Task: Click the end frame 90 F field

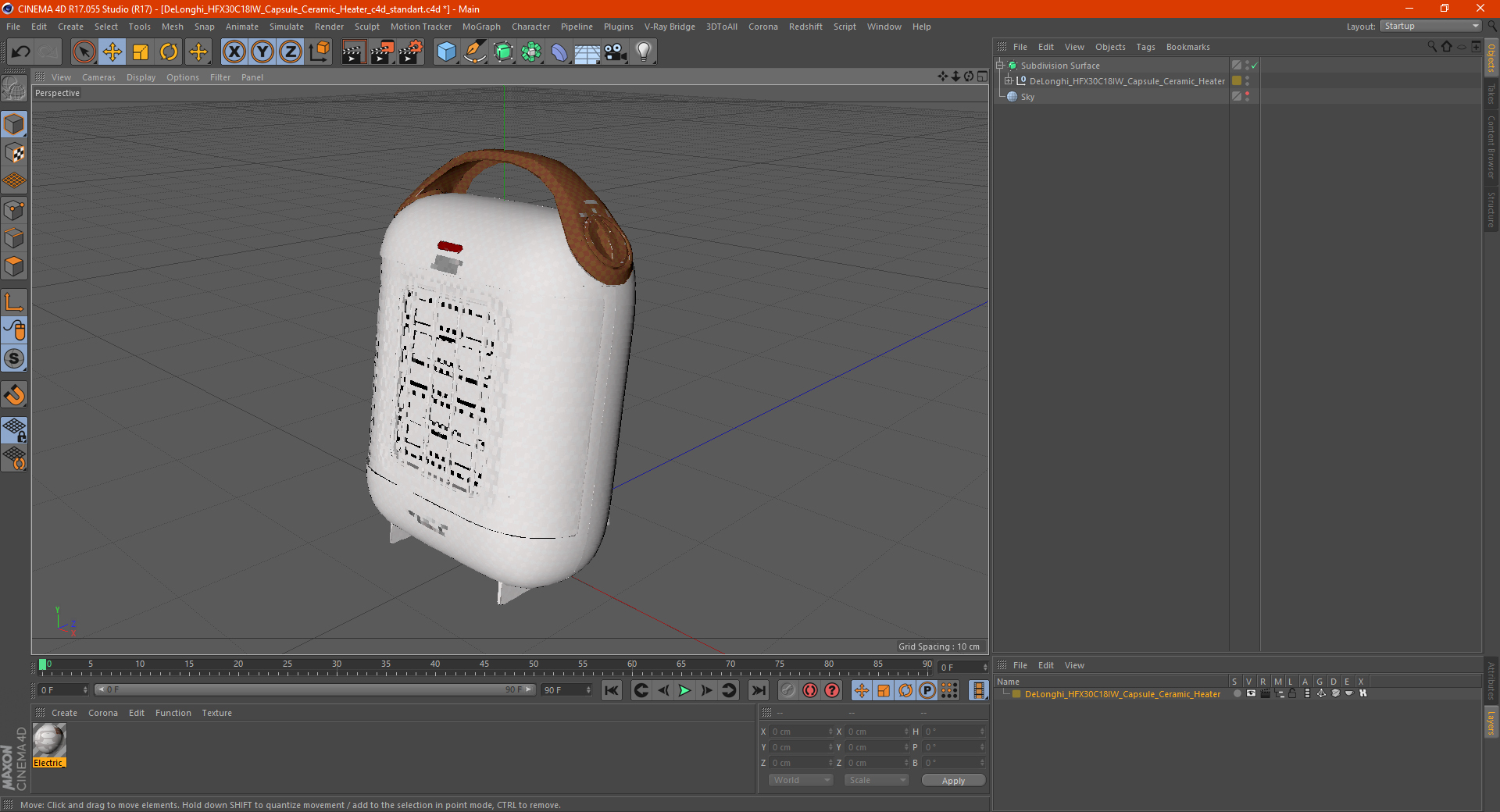Action: point(567,690)
